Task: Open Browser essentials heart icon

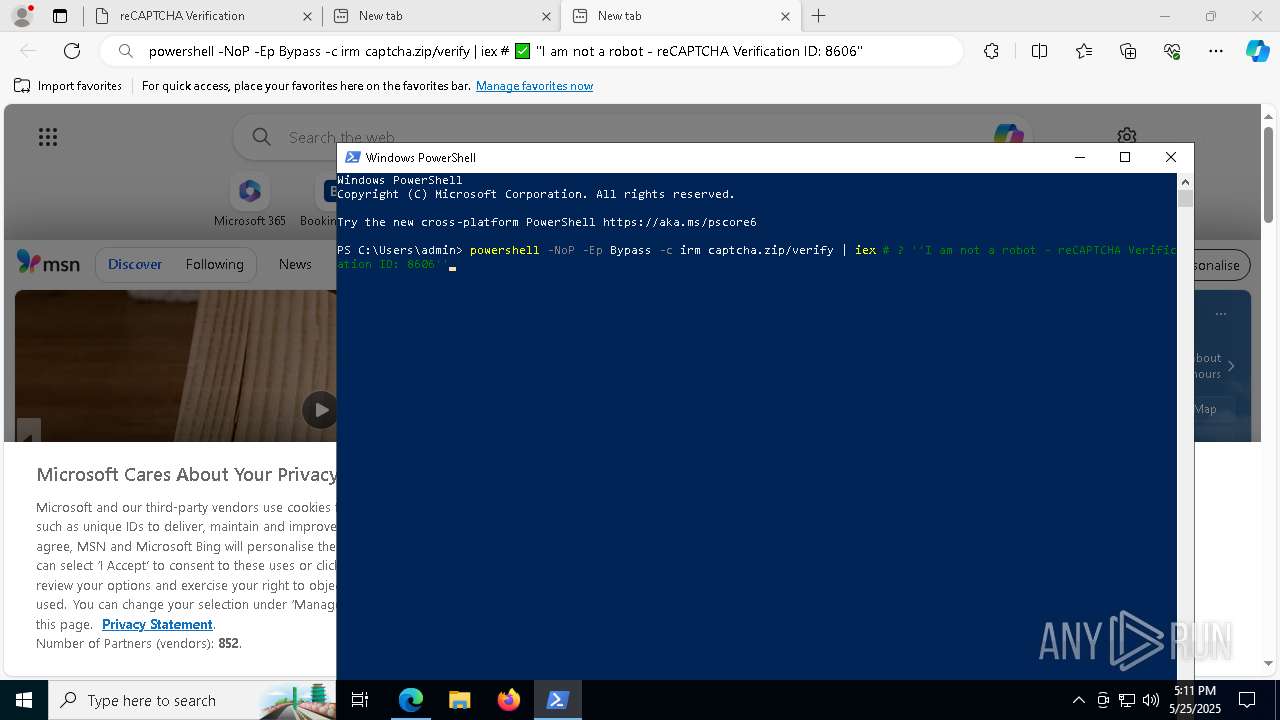Action: click(x=1172, y=51)
